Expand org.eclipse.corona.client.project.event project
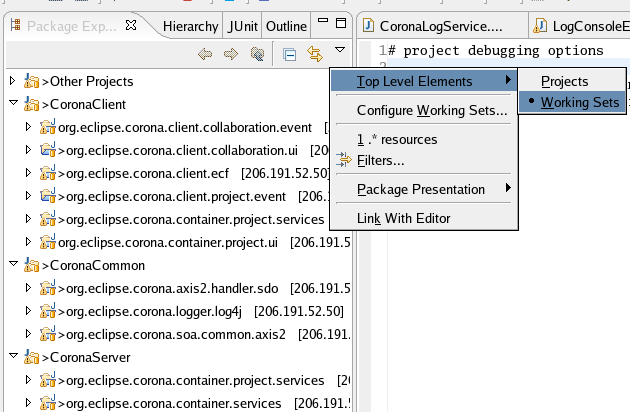Viewport: 630px width, 412px height. tap(28, 196)
